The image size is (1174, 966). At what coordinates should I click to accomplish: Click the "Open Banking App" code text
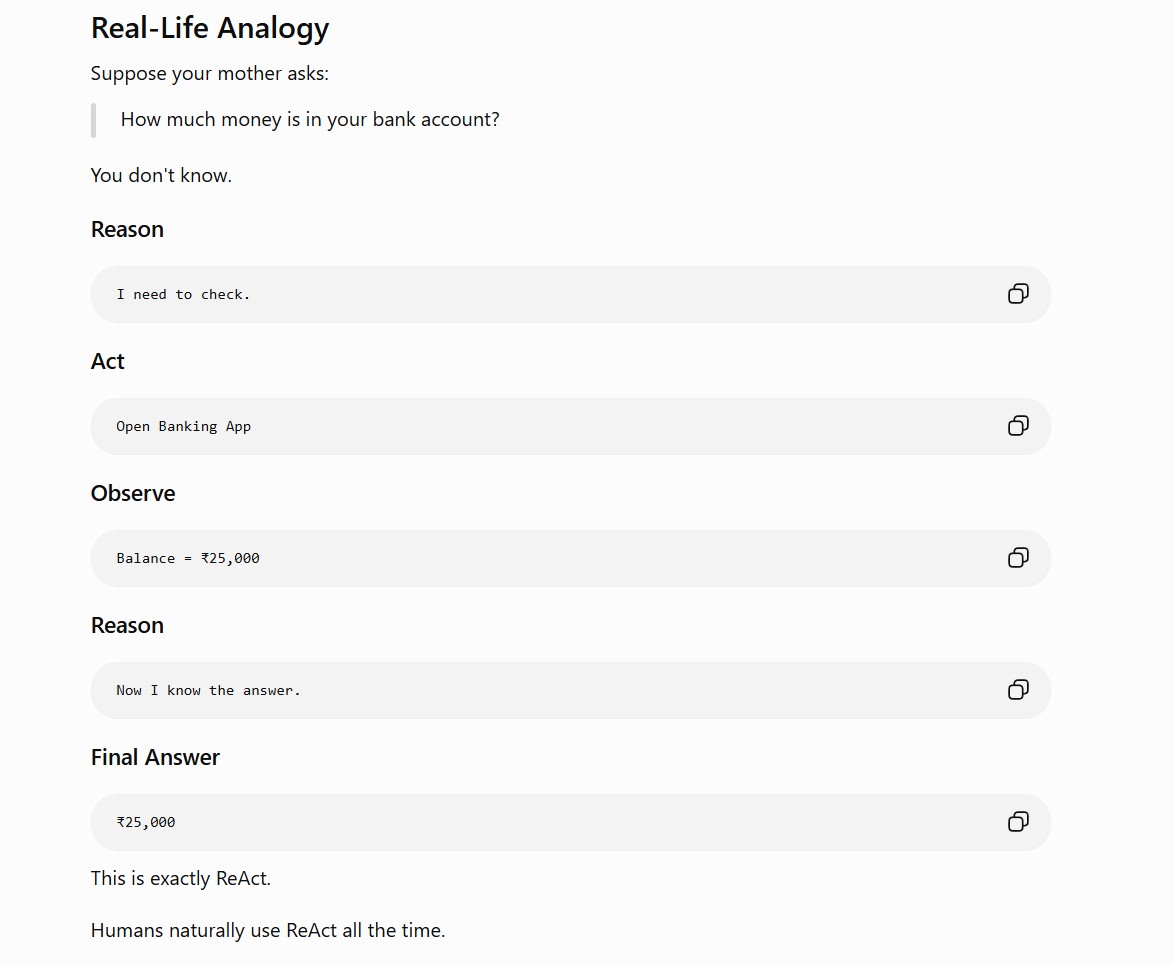pyautogui.click(x=183, y=426)
